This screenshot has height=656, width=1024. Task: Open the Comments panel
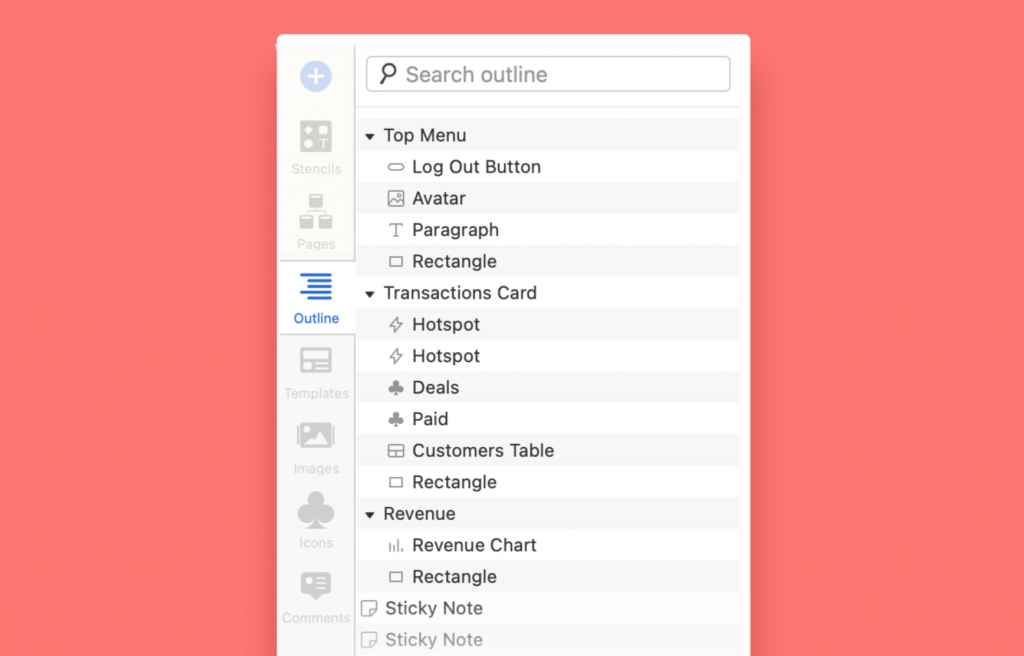316,598
